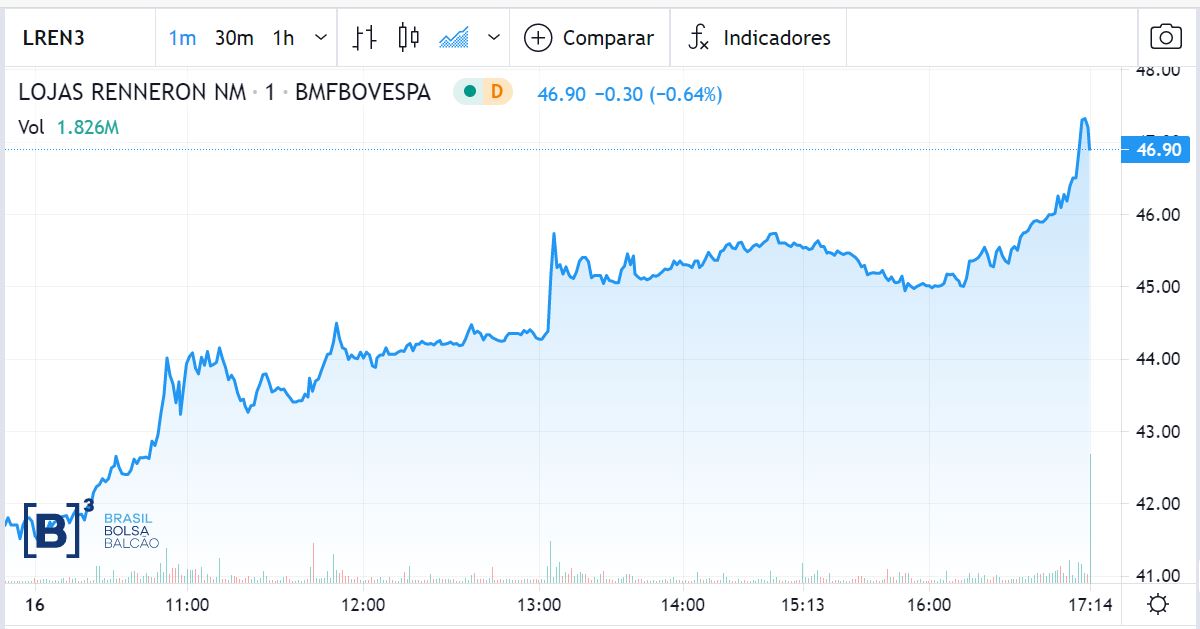Open the Indicadores list
This screenshot has height=629, width=1200.
point(776,38)
